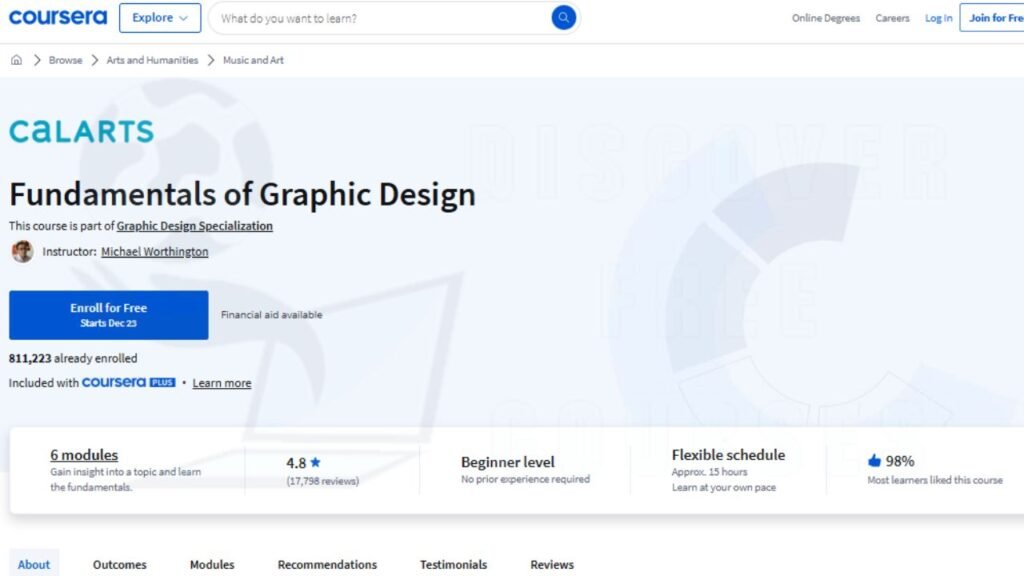The height and width of the screenshot is (576, 1024).
Task: Switch to the Modules tab
Action: tap(212, 564)
